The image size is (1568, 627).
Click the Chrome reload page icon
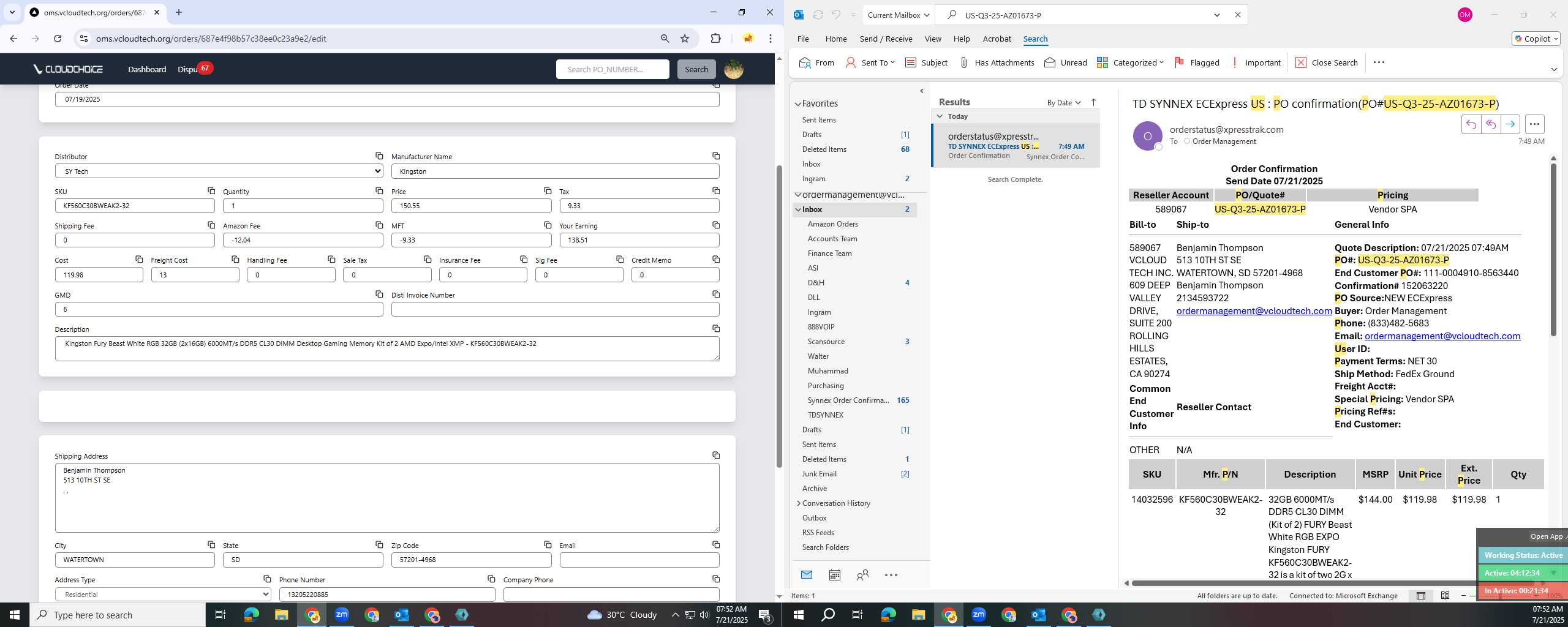58,39
